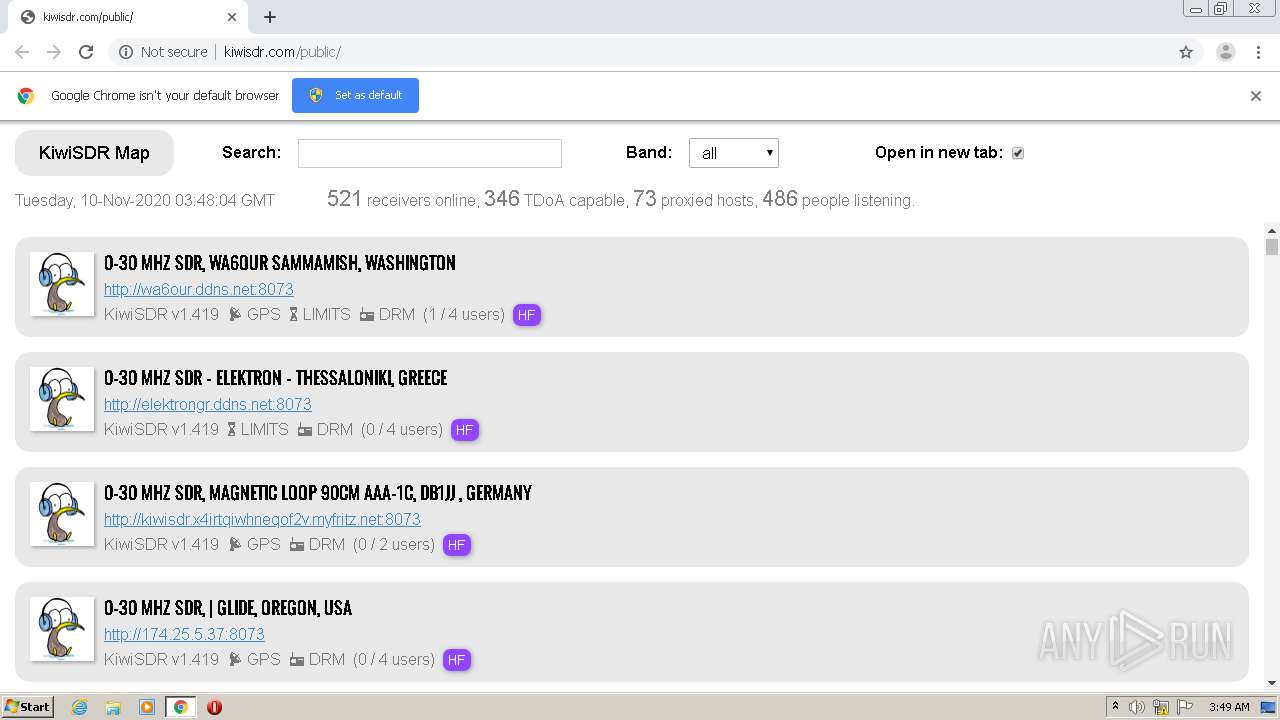The width and height of the screenshot is (1280, 720).
Task: Click the heading 0-30 MHZ SDR, | Glide, Oregon, USA
Action: pyautogui.click(x=228, y=608)
